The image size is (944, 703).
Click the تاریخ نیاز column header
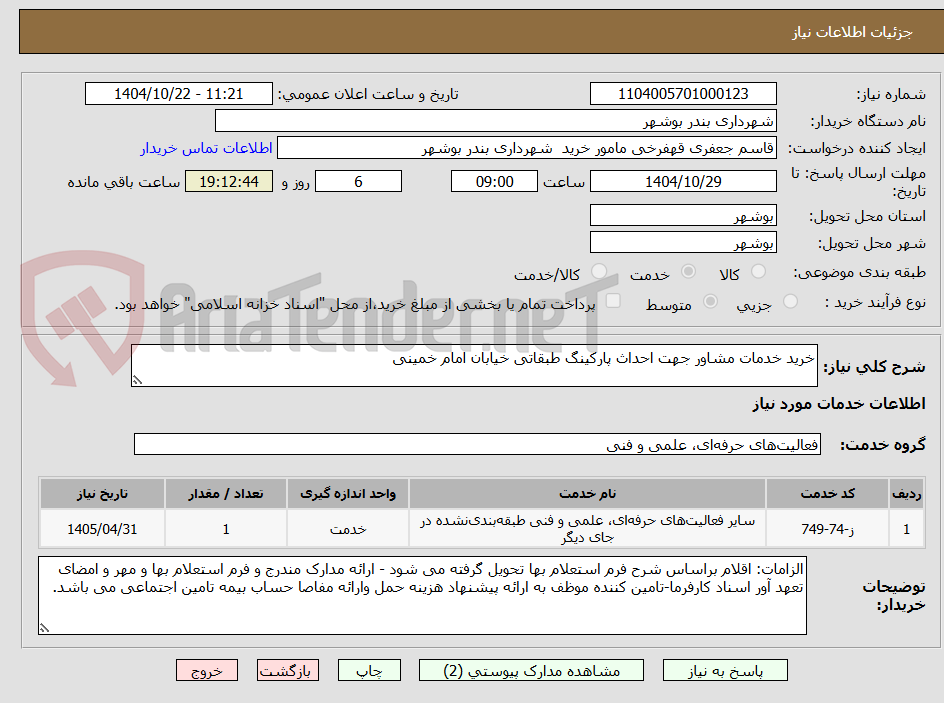(x=102, y=494)
